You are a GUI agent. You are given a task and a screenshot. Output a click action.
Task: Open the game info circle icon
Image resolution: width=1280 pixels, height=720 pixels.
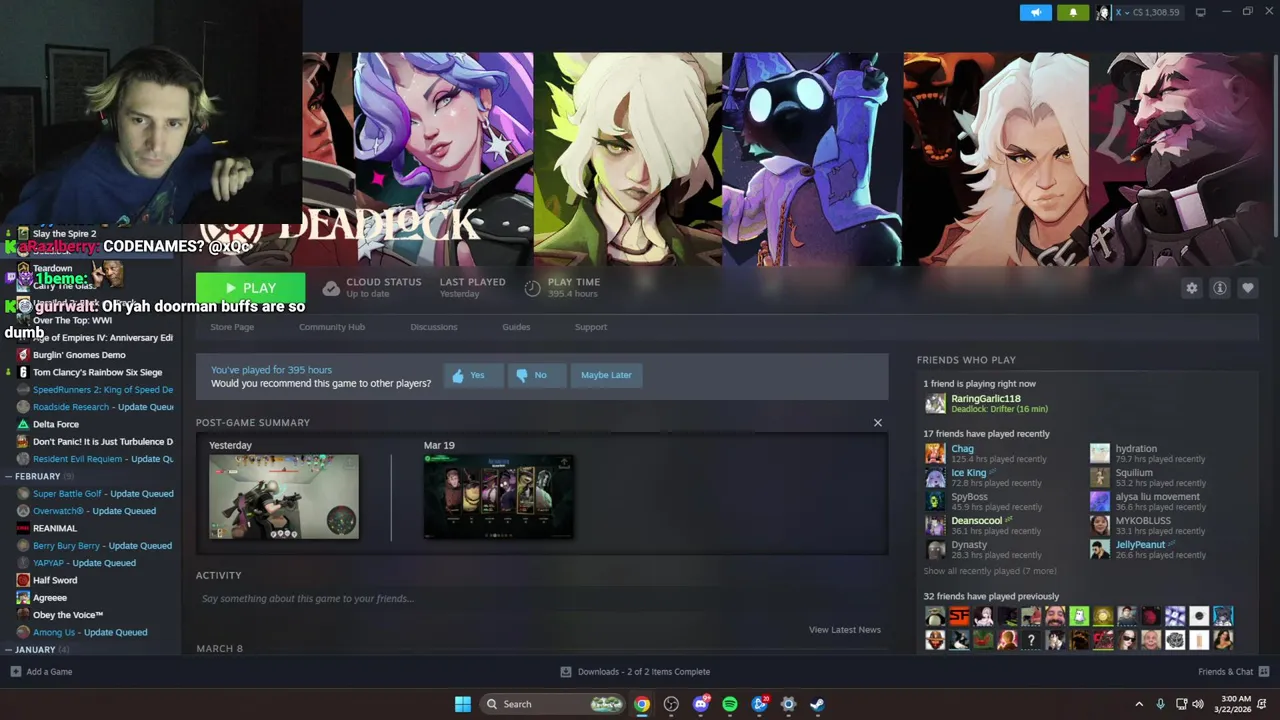pos(1220,288)
